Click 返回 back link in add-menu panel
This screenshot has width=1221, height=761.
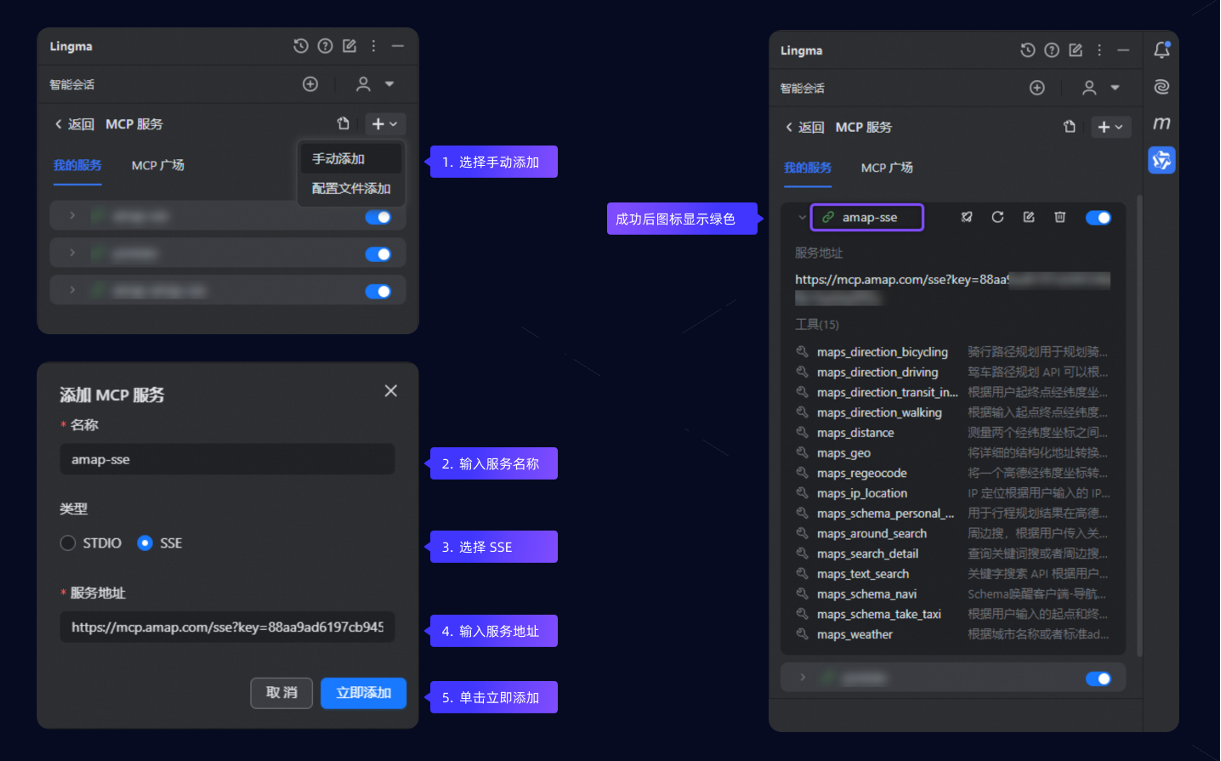click(75, 124)
